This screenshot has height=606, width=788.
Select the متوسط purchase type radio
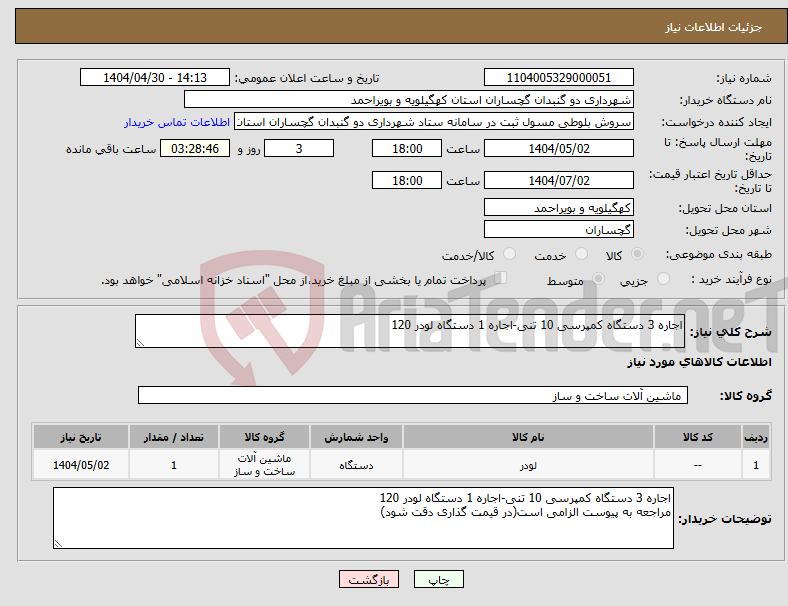click(598, 279)
